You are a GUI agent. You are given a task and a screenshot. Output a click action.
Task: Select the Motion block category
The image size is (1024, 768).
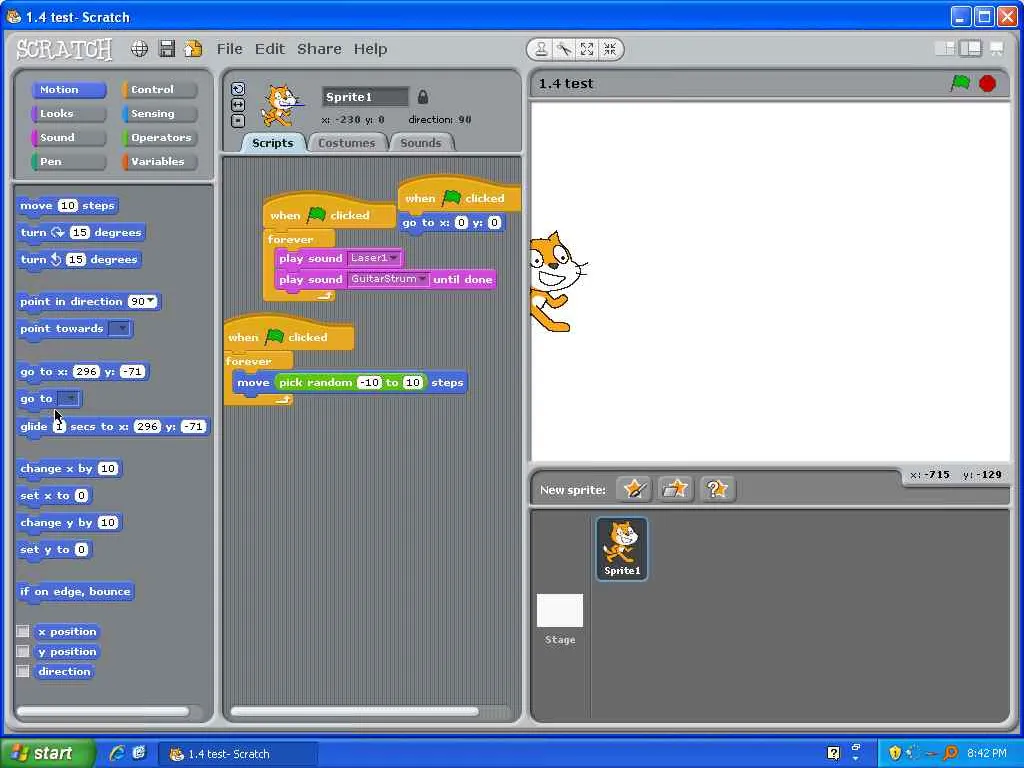tap(69, 89)
